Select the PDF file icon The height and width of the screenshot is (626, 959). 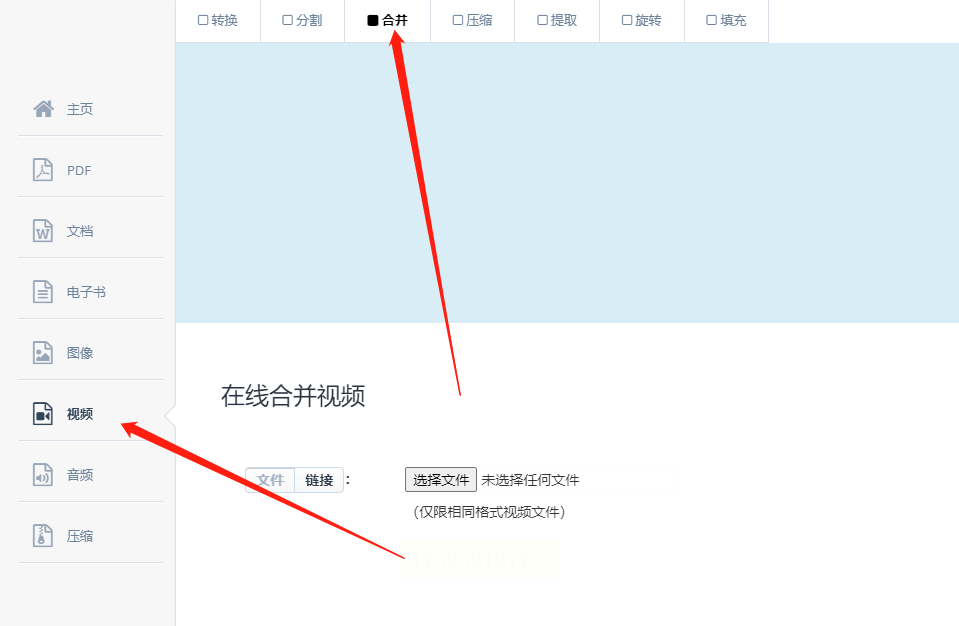click(x=43, y=170)
